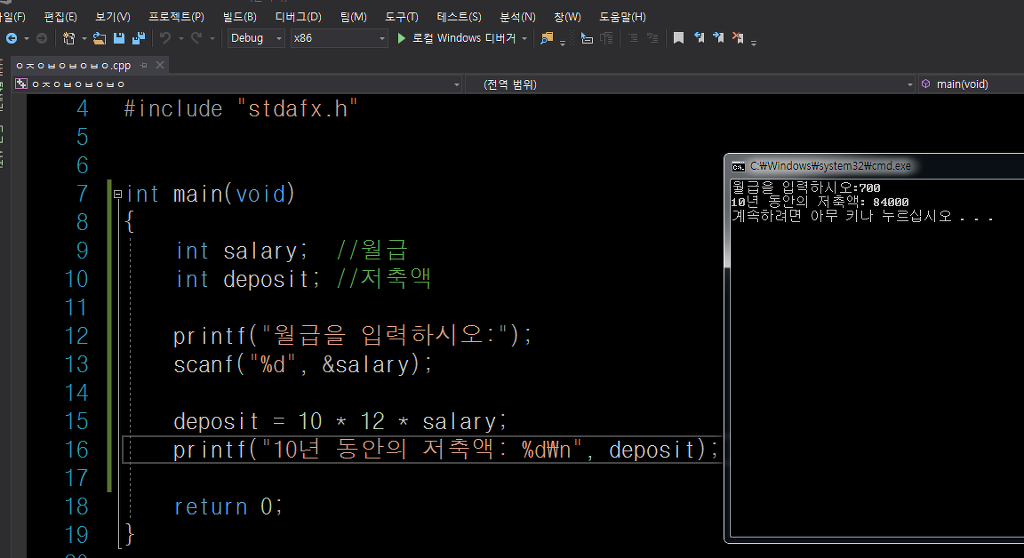Image resolution: width=1024 pixels, height=558 pixels.
Task: Open the 분석(N) menu
Action: [517, 16]
